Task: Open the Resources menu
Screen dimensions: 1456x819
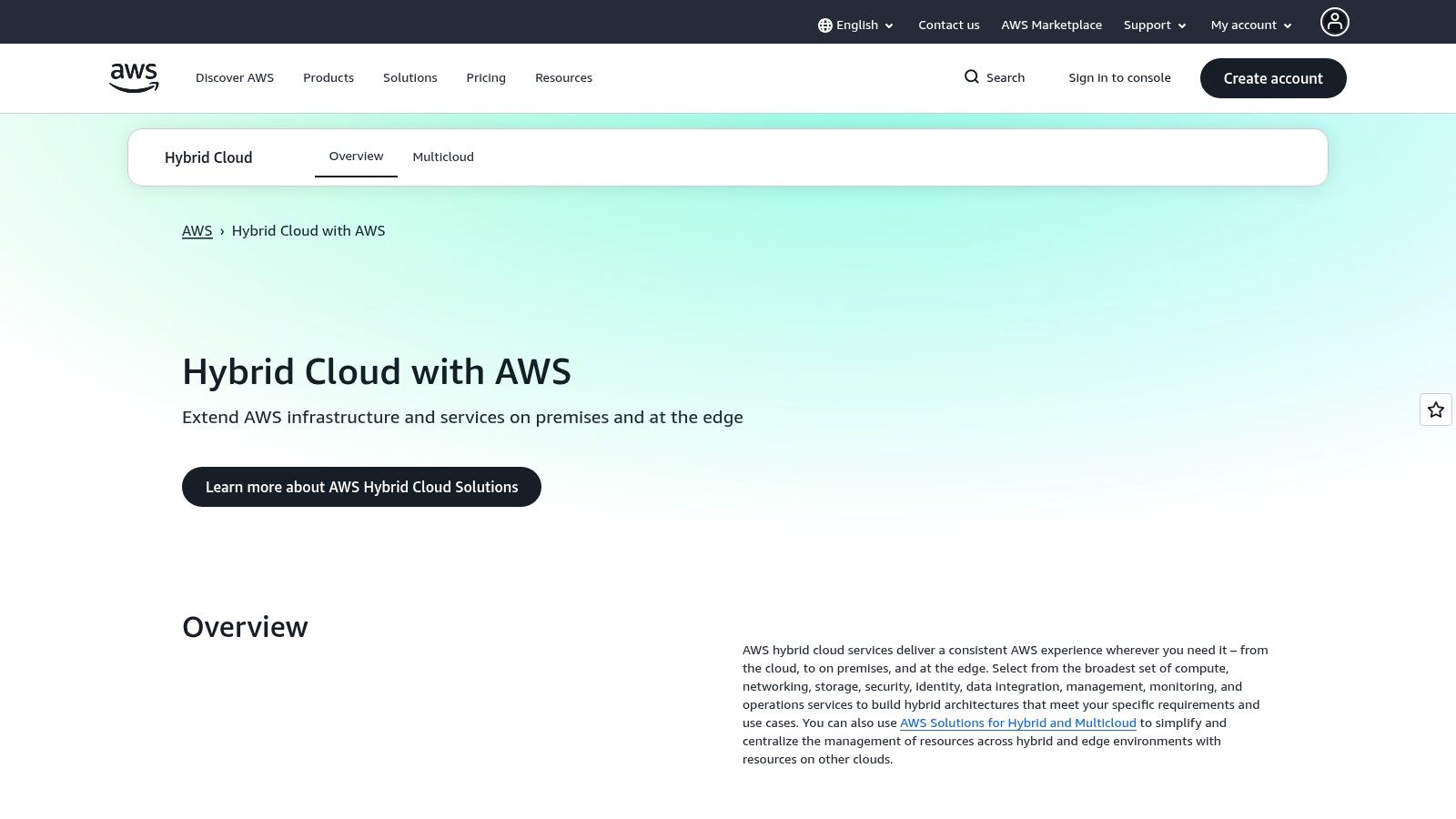Action: pos(563,77)
